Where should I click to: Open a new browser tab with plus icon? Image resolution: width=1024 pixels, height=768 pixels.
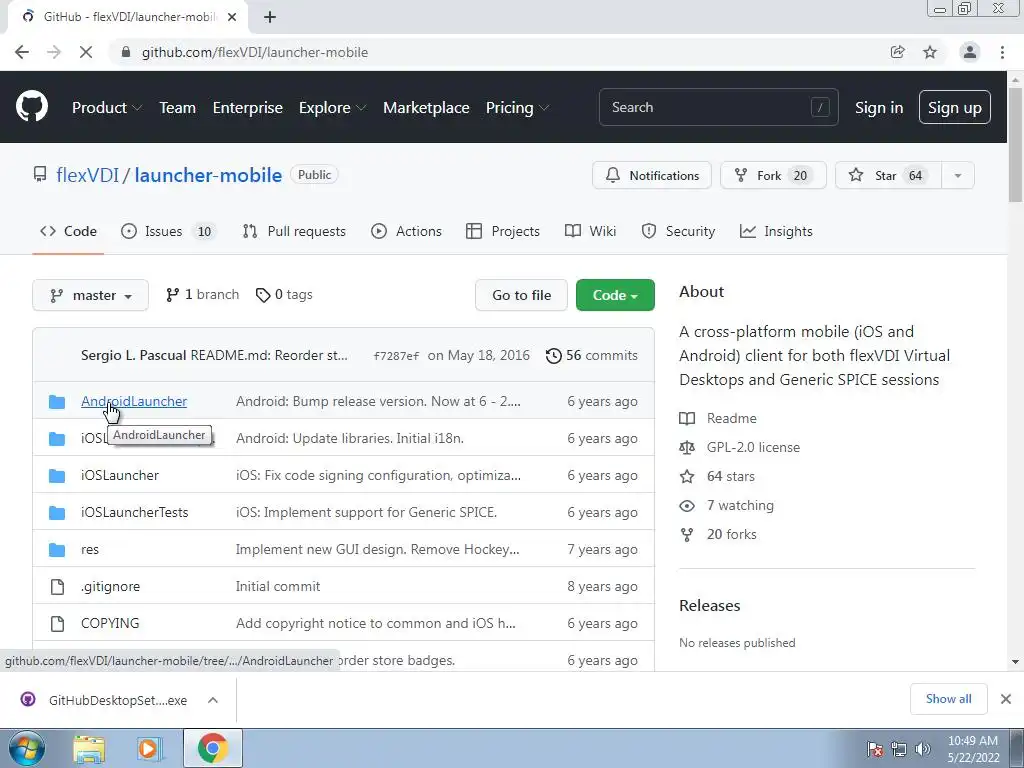270,17
